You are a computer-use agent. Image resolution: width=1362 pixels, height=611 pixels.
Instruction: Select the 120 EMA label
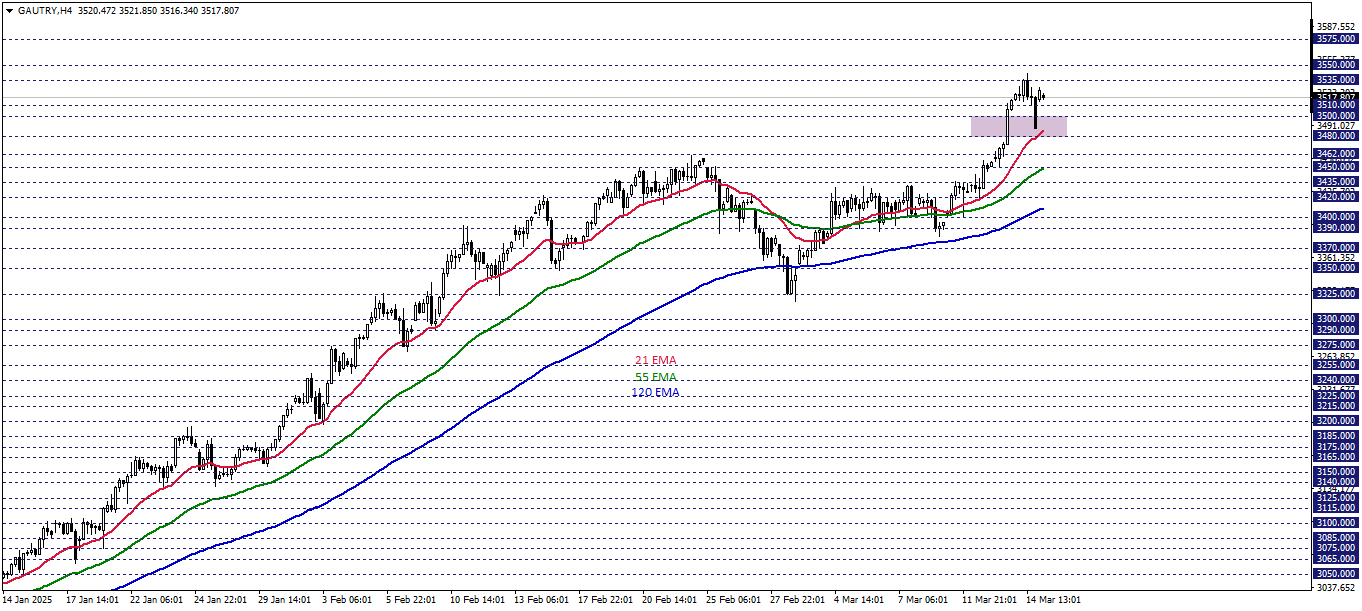click(655, 393)
